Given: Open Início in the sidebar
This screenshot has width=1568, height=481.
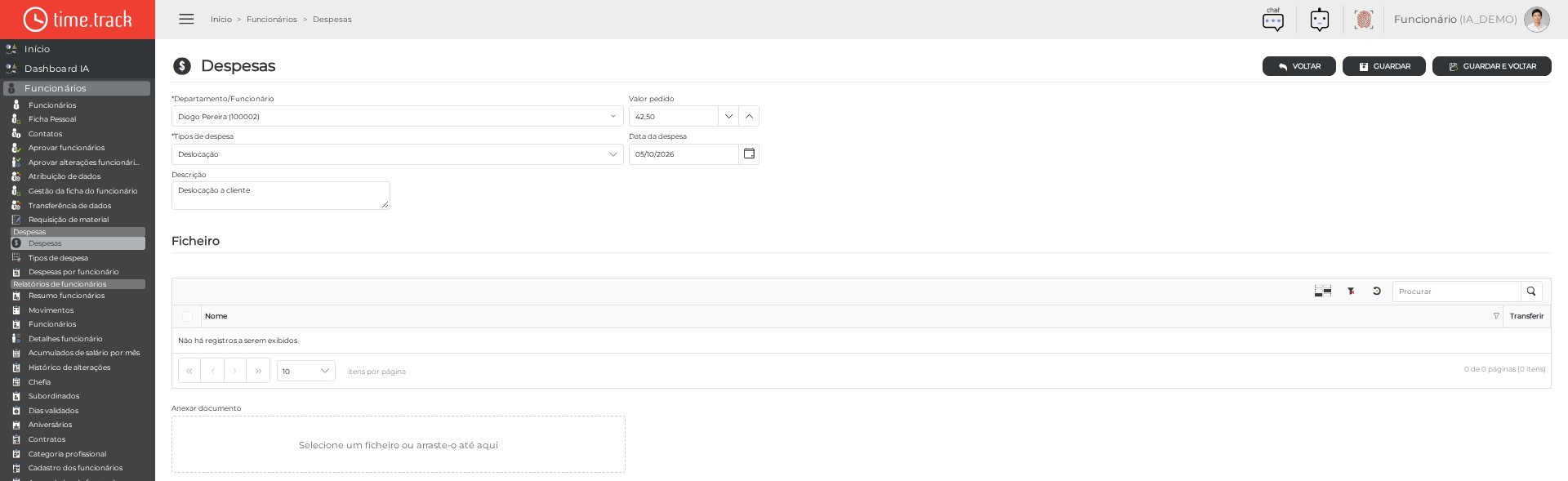Looking at the screenshot, I should pyautogui.click(x=37, y=49).
